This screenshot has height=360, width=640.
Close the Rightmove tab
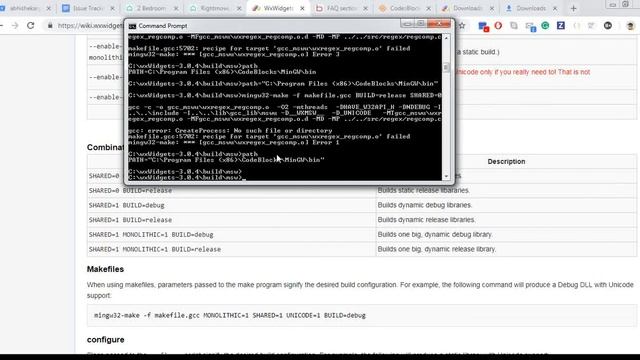point(239,8)
